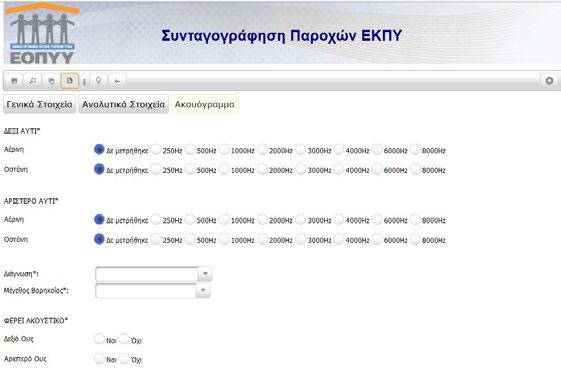561x373 pixels.
Task: Click the Συνταγογράφηση Παροχών ΕΚΠΥ title
Action: pos(282,36)
